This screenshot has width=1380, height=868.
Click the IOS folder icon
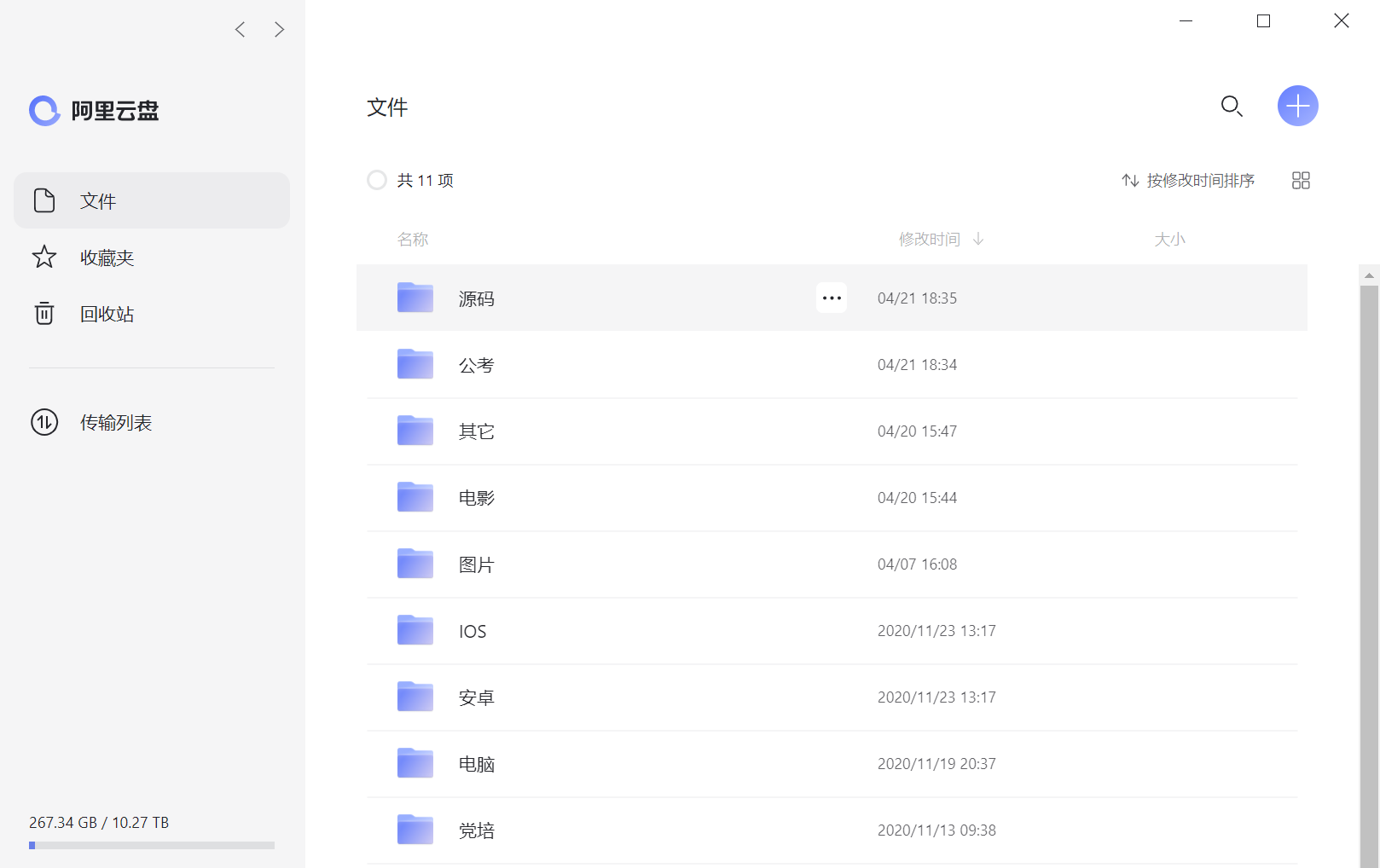point(415,630)
